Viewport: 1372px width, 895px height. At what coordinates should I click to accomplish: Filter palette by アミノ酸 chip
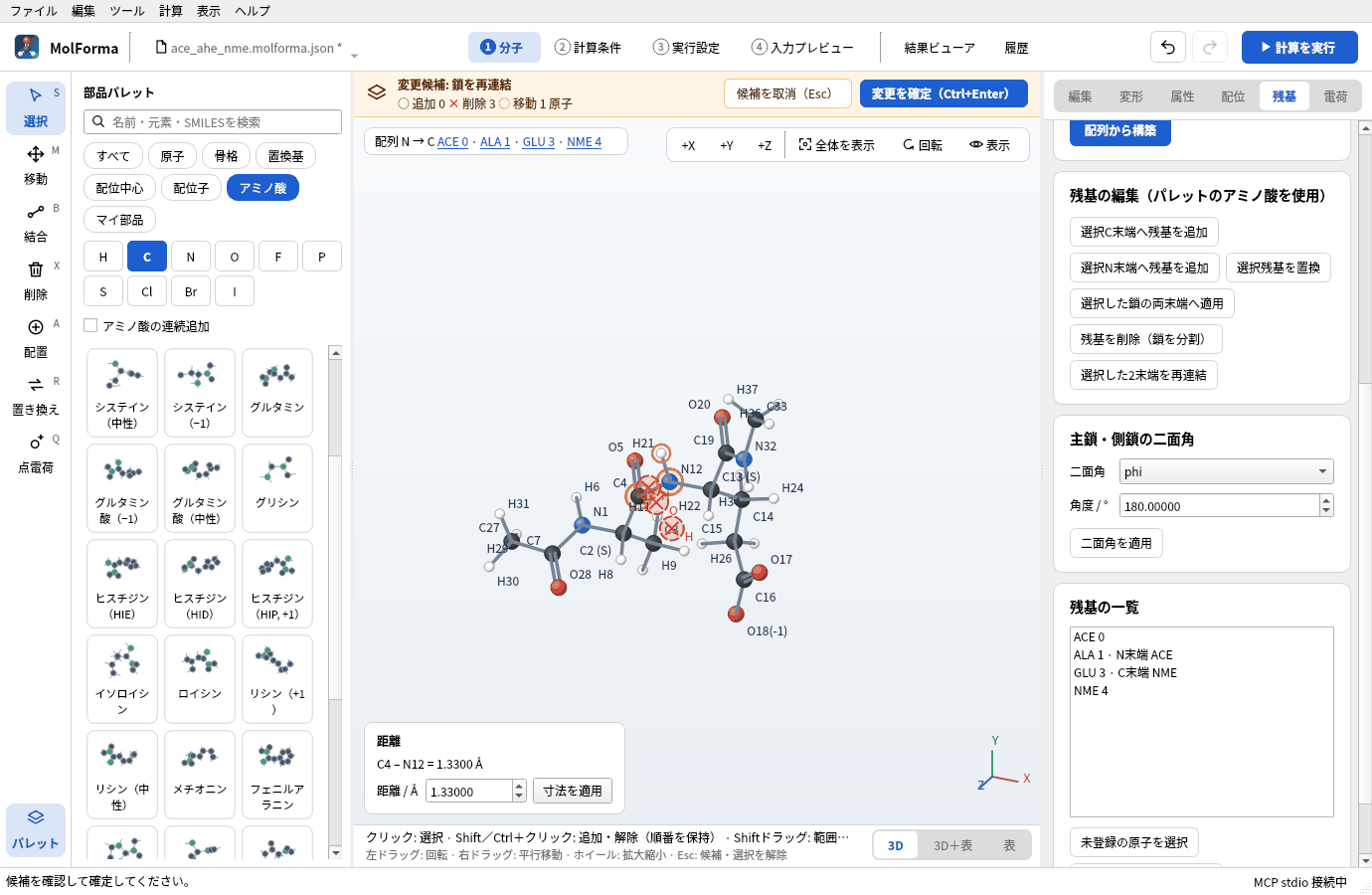click(x=262, y=188)
